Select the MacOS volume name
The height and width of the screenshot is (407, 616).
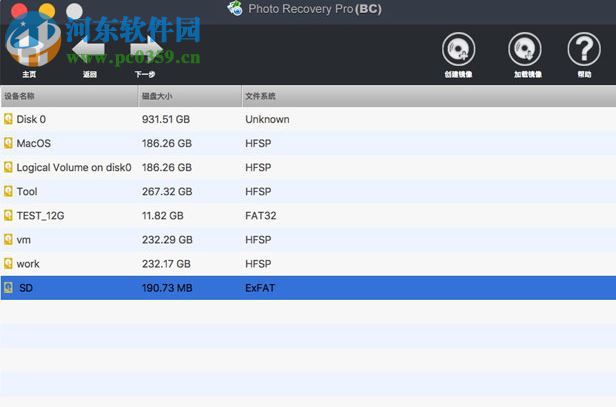33,143
